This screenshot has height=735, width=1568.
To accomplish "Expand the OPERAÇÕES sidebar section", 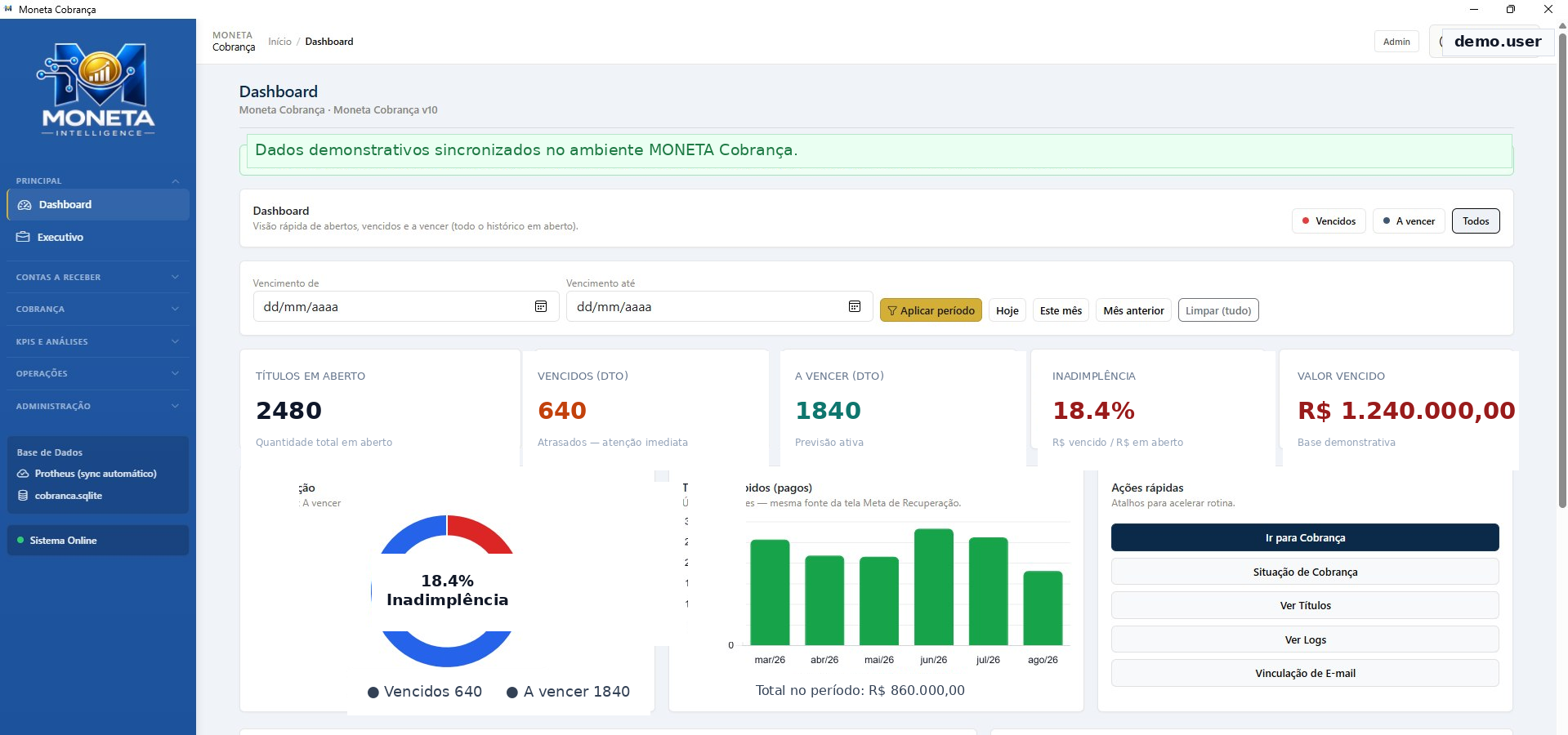I will 98,374.
